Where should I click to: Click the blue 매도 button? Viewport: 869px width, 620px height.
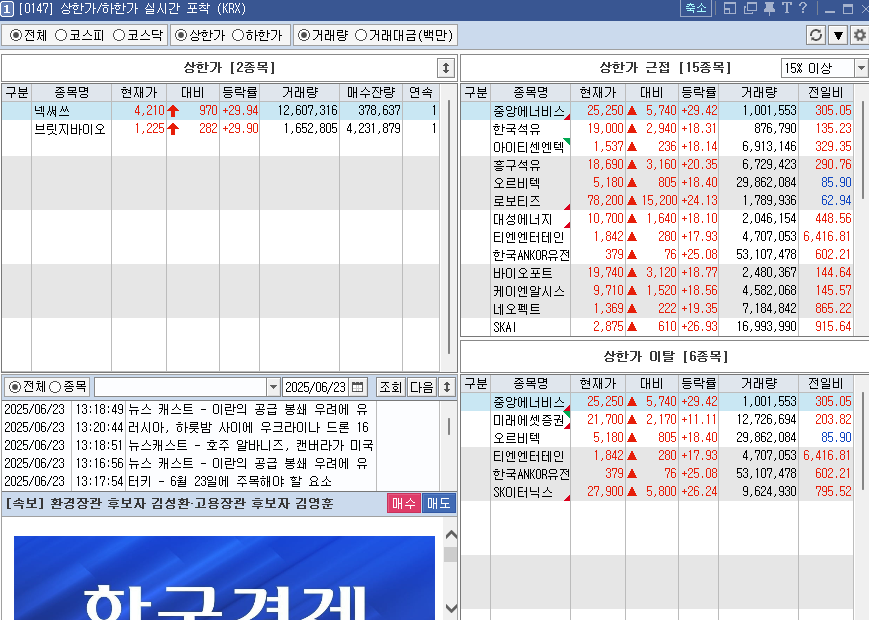coord(438,503)
